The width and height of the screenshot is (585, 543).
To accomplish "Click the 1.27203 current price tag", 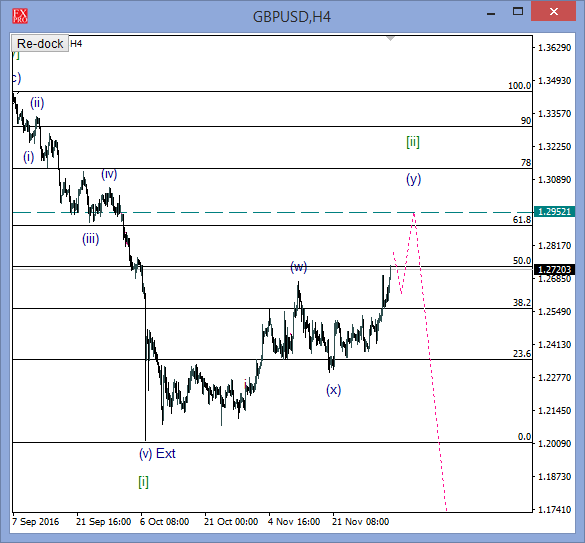I will [554, 269].
